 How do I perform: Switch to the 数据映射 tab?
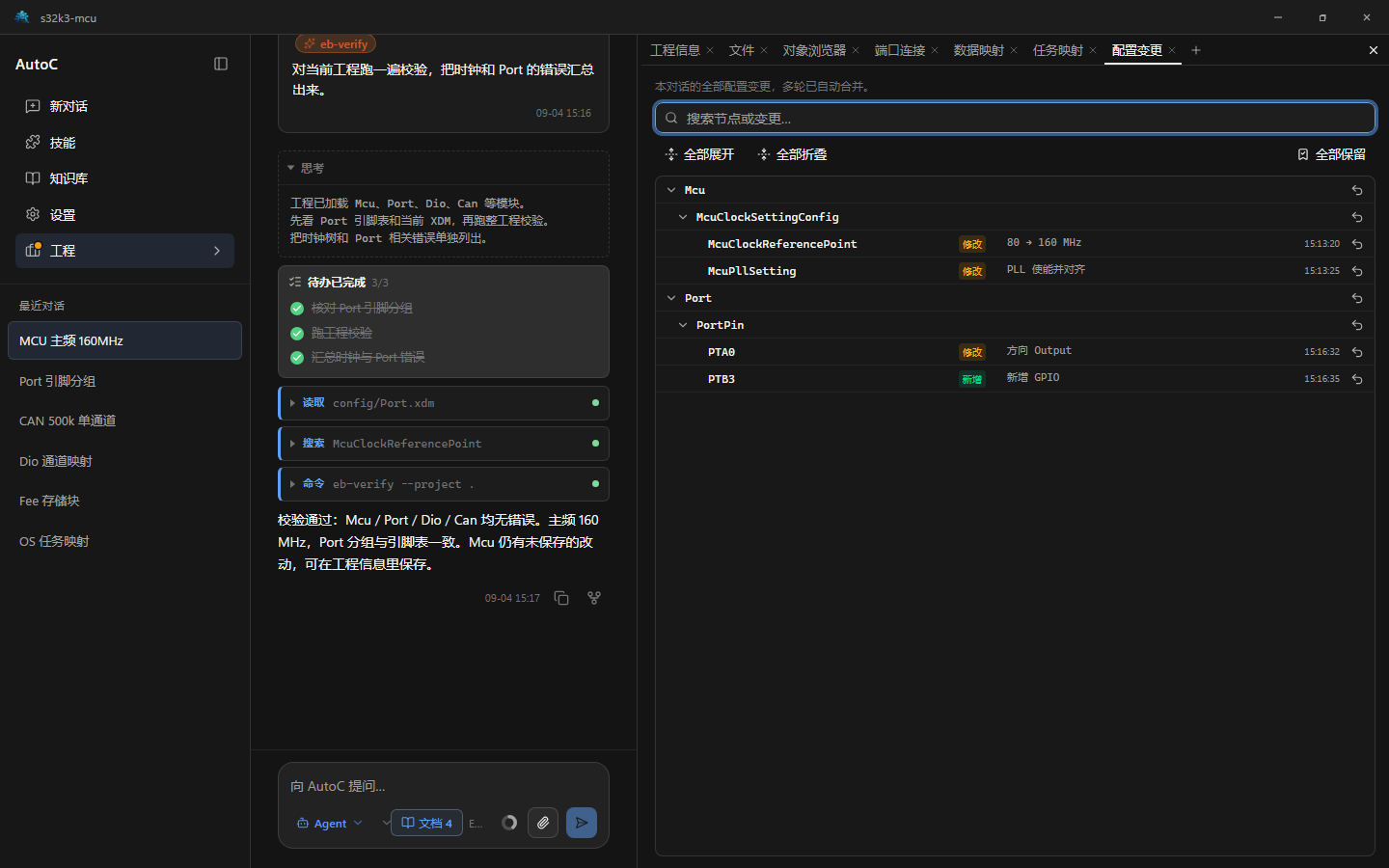click(x=979, y=50)
